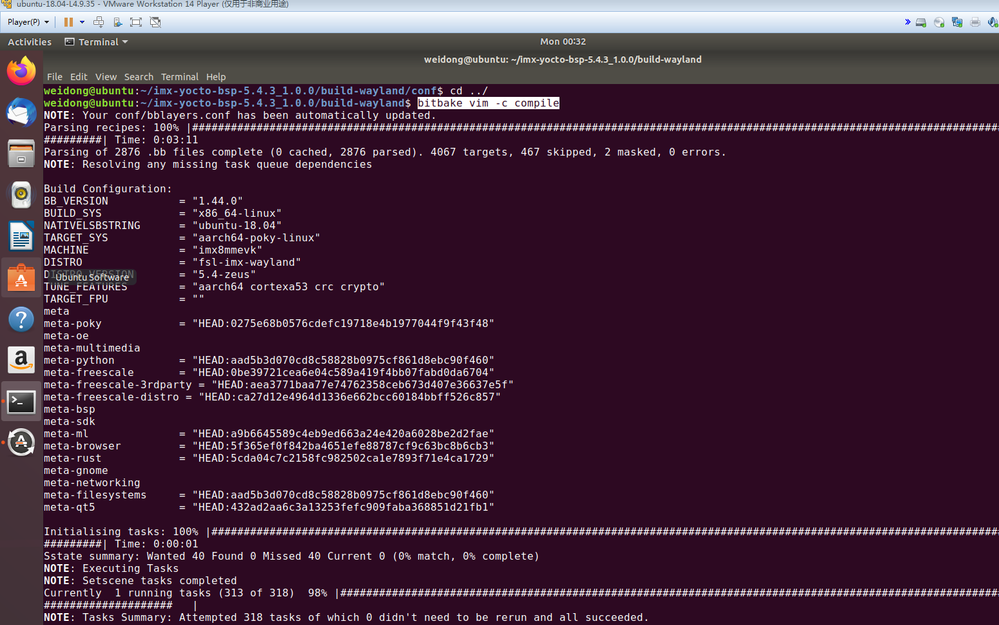Viewport: 999px width, 625px height.
Task: Launch Rhythmbox music player from the dock
Action: [21, 195]
